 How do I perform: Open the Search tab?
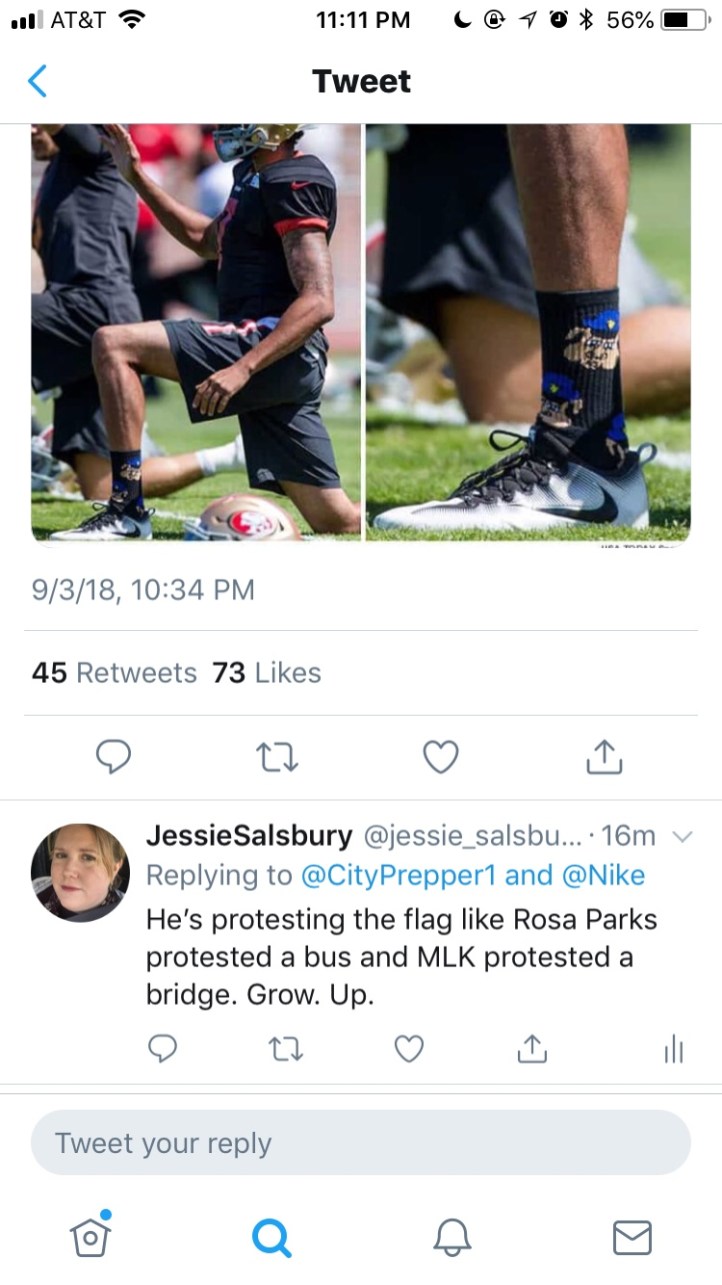click(x=271, y=1238)
